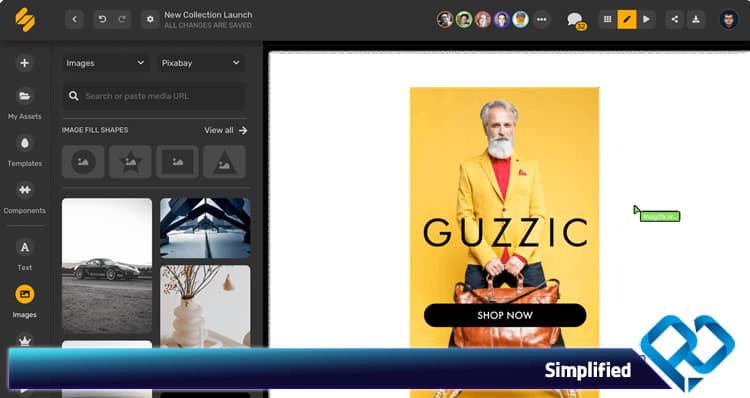Open the Components sidebar tab
The image size is (750, 398).
point(24,198)
